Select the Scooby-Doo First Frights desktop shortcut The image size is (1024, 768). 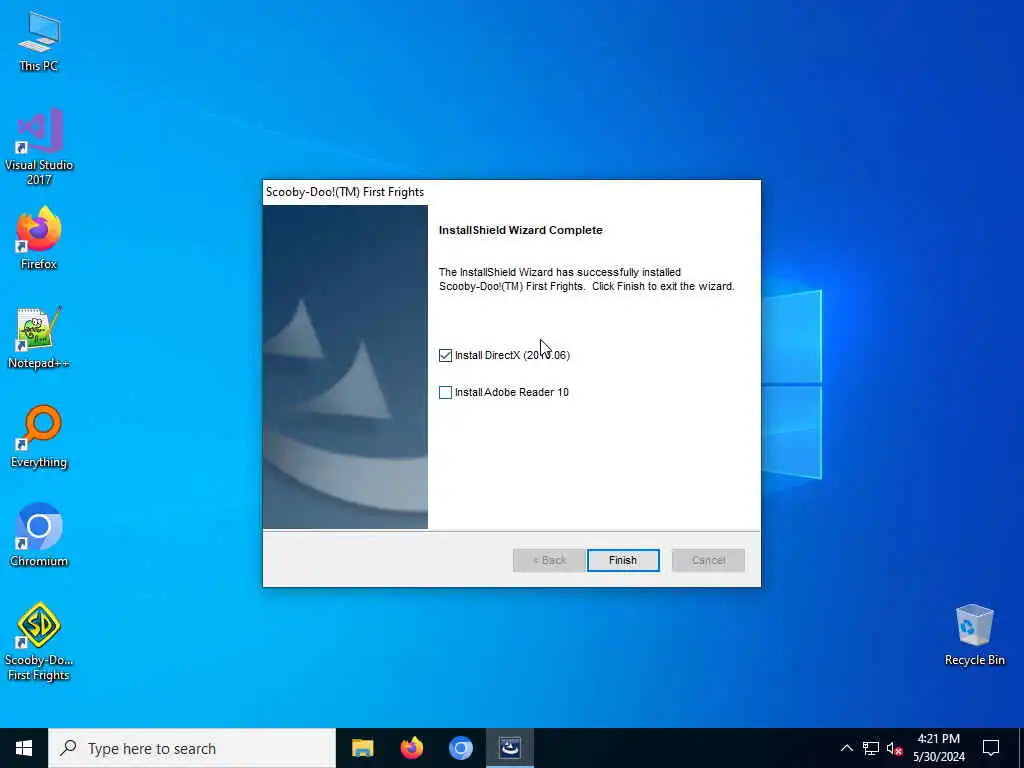(x=39, y=642)
